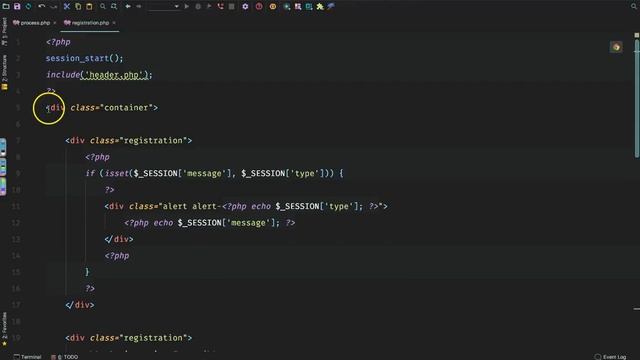Close the registration.php tab
Image resolution: width=640 pixels, height=360 pixels.
[114, 23]
